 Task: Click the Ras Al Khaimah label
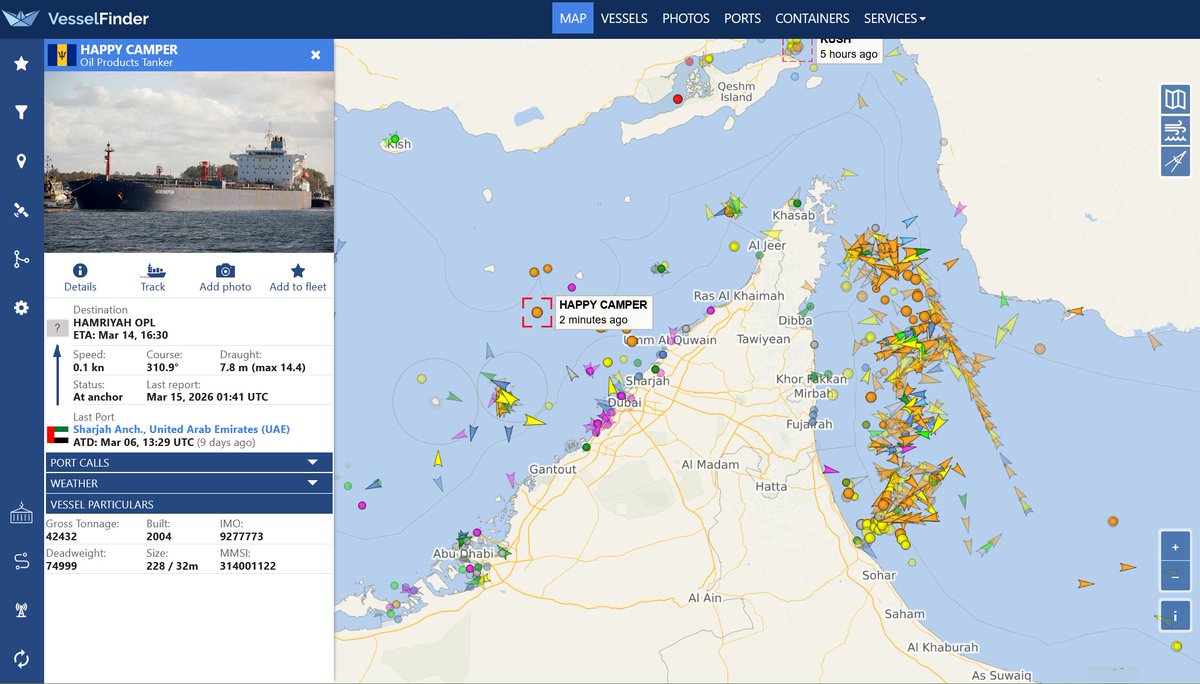click(739, 296)
